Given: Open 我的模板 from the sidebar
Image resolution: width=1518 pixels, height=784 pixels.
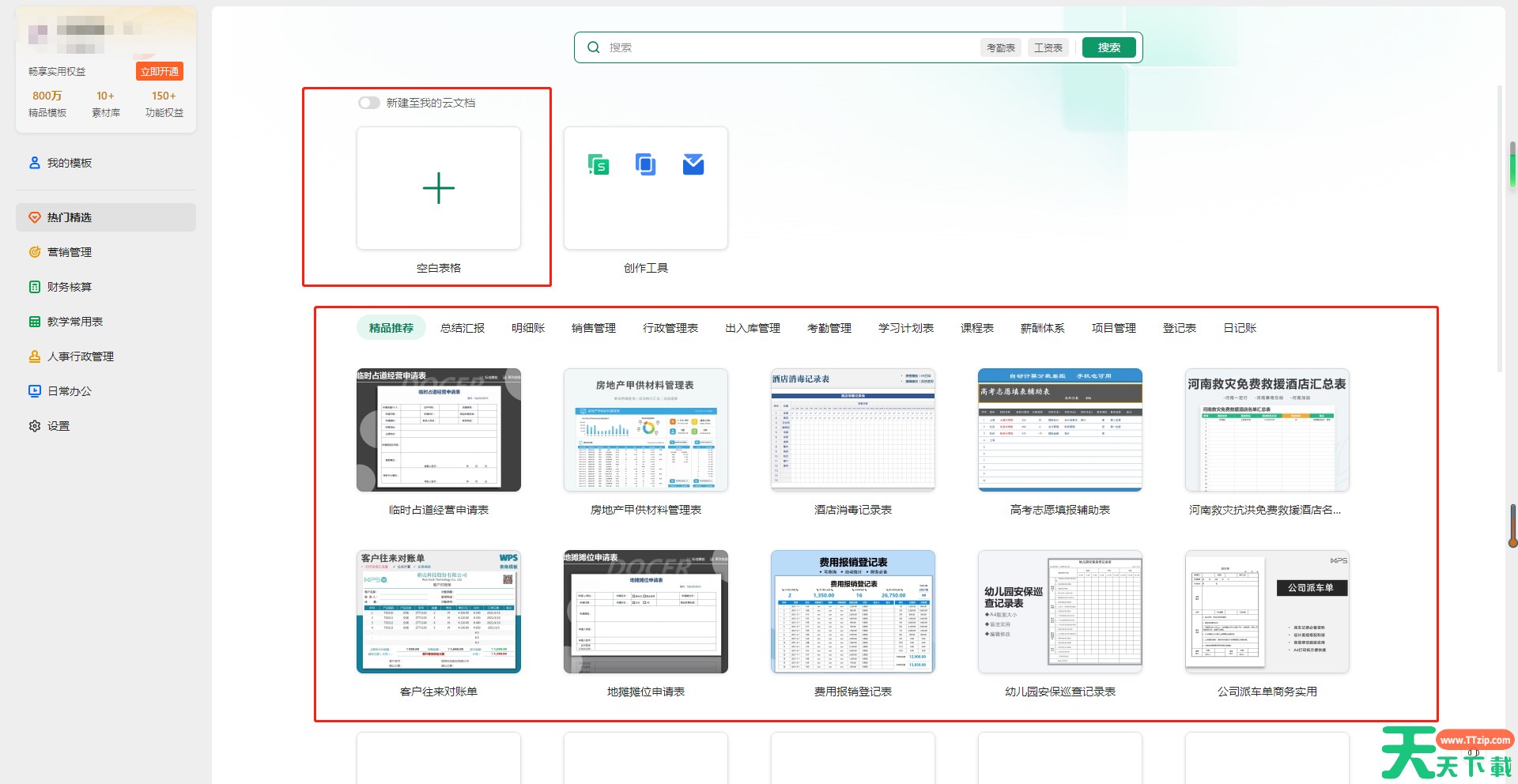Looking at the screenshot, I should [70, 163].
